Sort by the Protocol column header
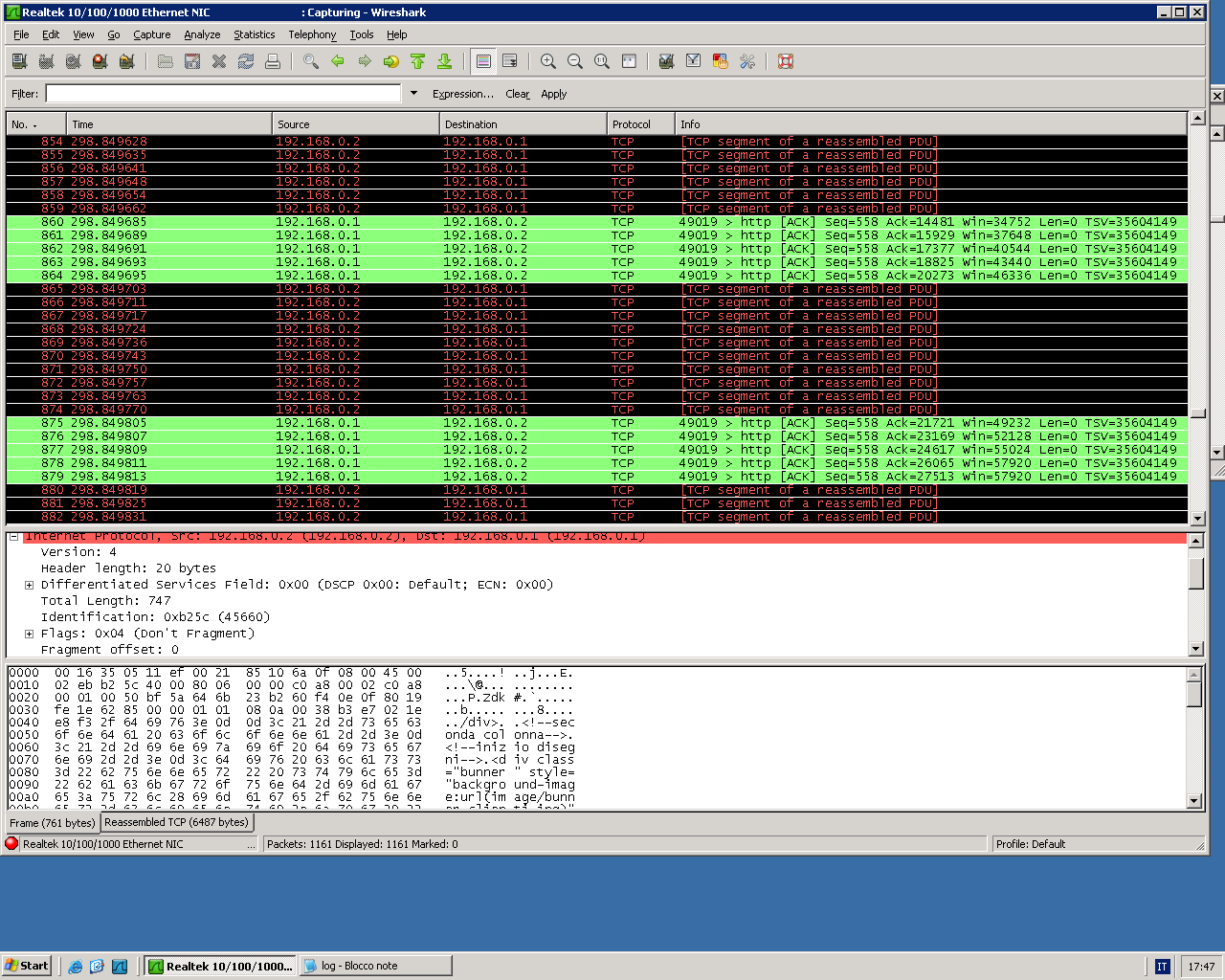This screenshot has height=980, width=1225. tap(641, 124)
